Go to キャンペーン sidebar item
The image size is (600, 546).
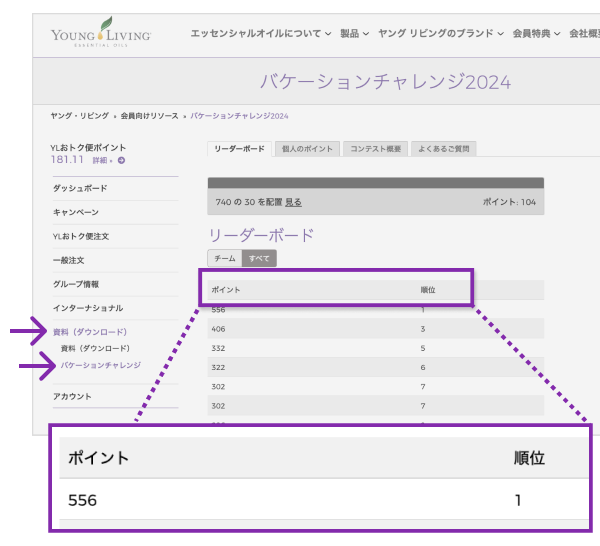pos(76,212)
